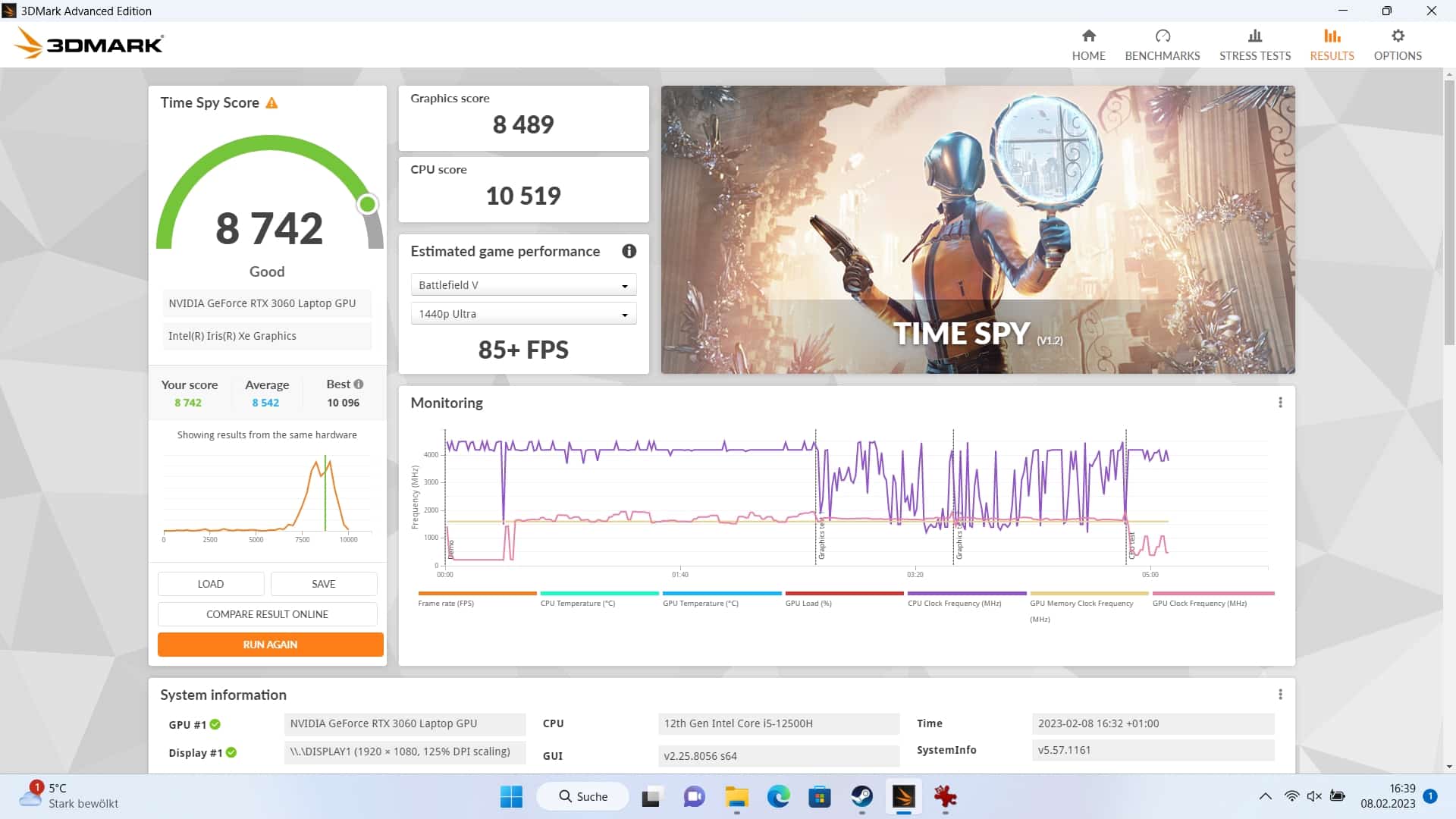Expand the Battlefield V game dropdown

coord(523,285)
